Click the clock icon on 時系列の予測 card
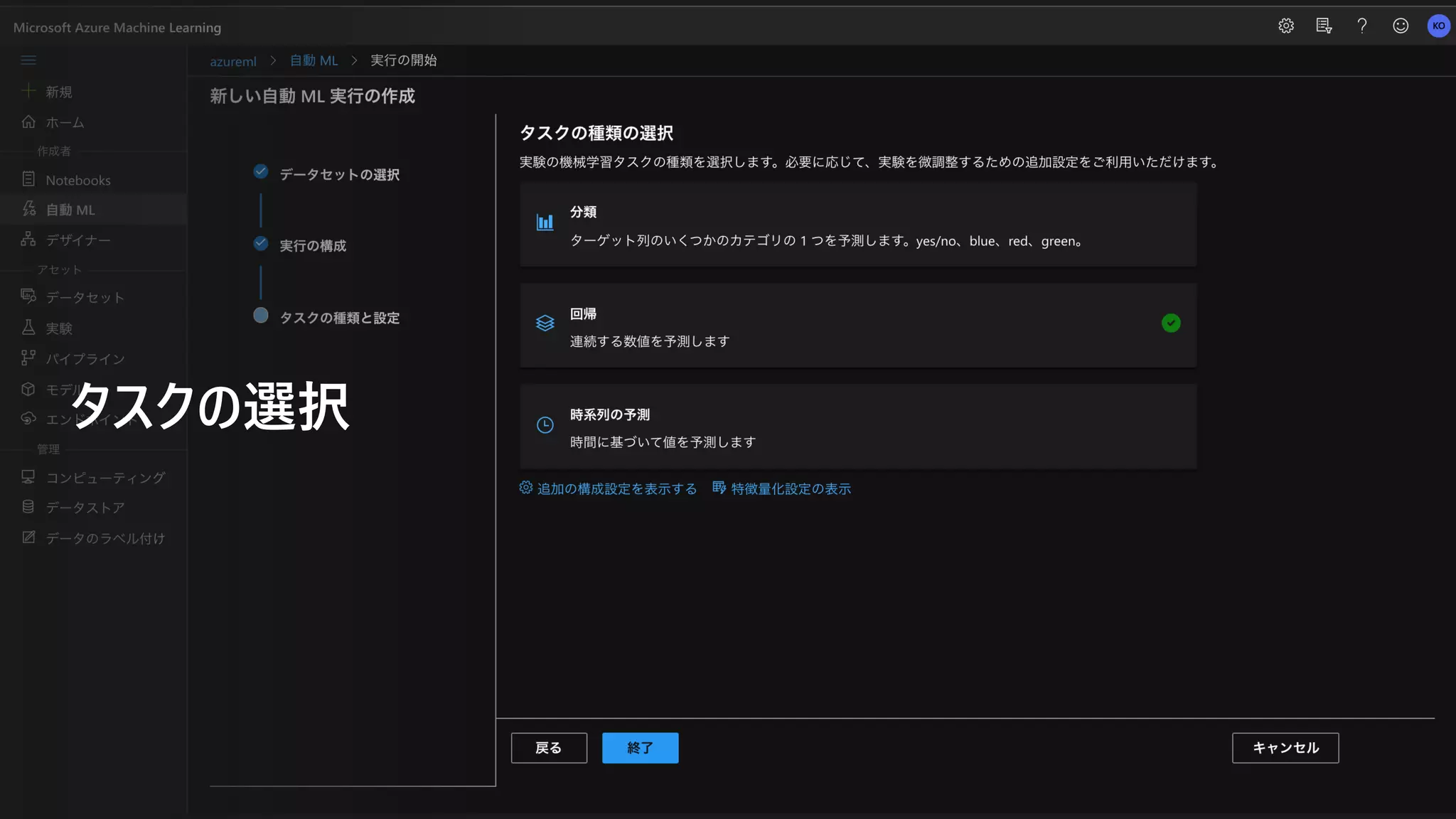 (545, 425)
